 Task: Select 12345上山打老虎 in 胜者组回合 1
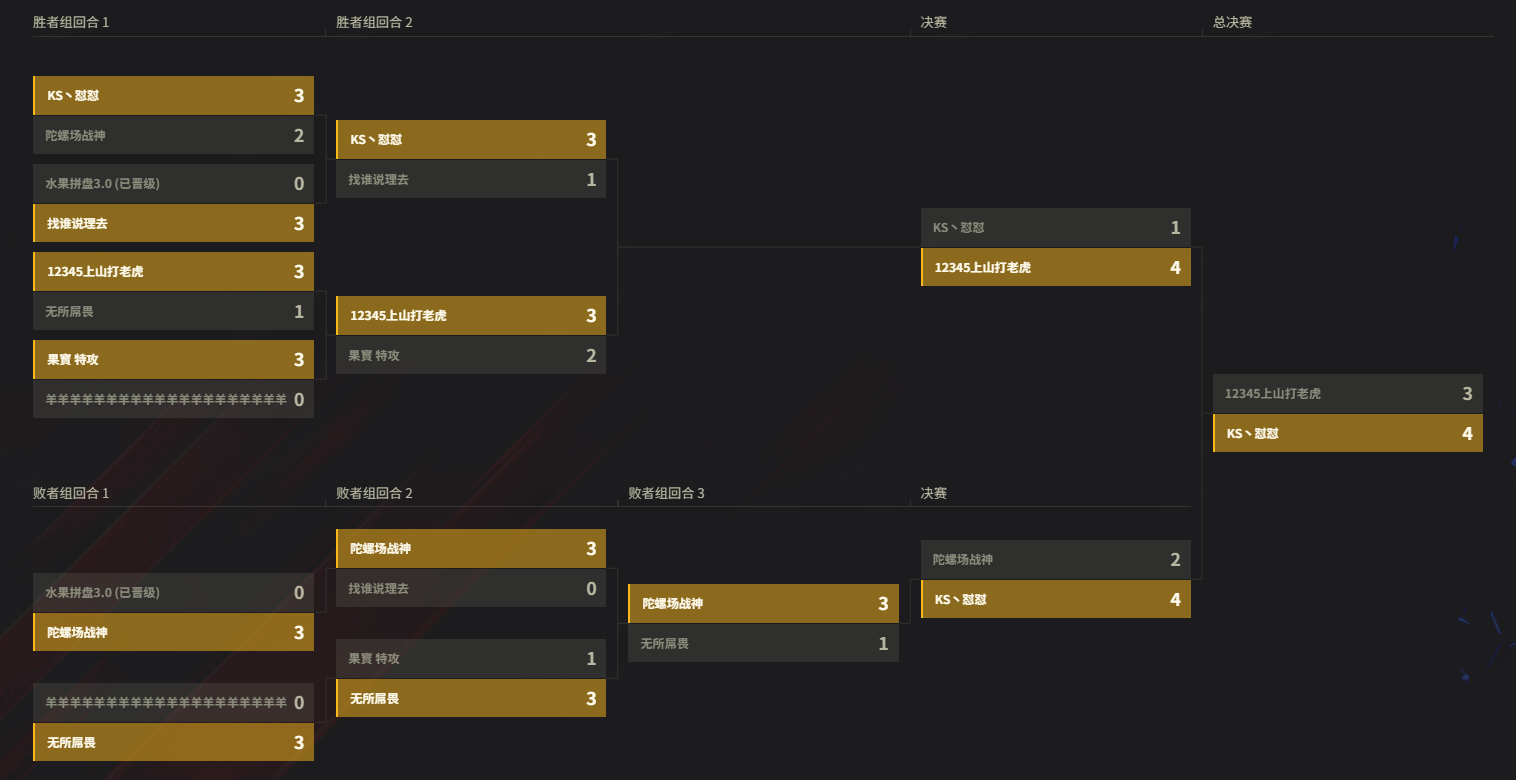click(173, 271)
